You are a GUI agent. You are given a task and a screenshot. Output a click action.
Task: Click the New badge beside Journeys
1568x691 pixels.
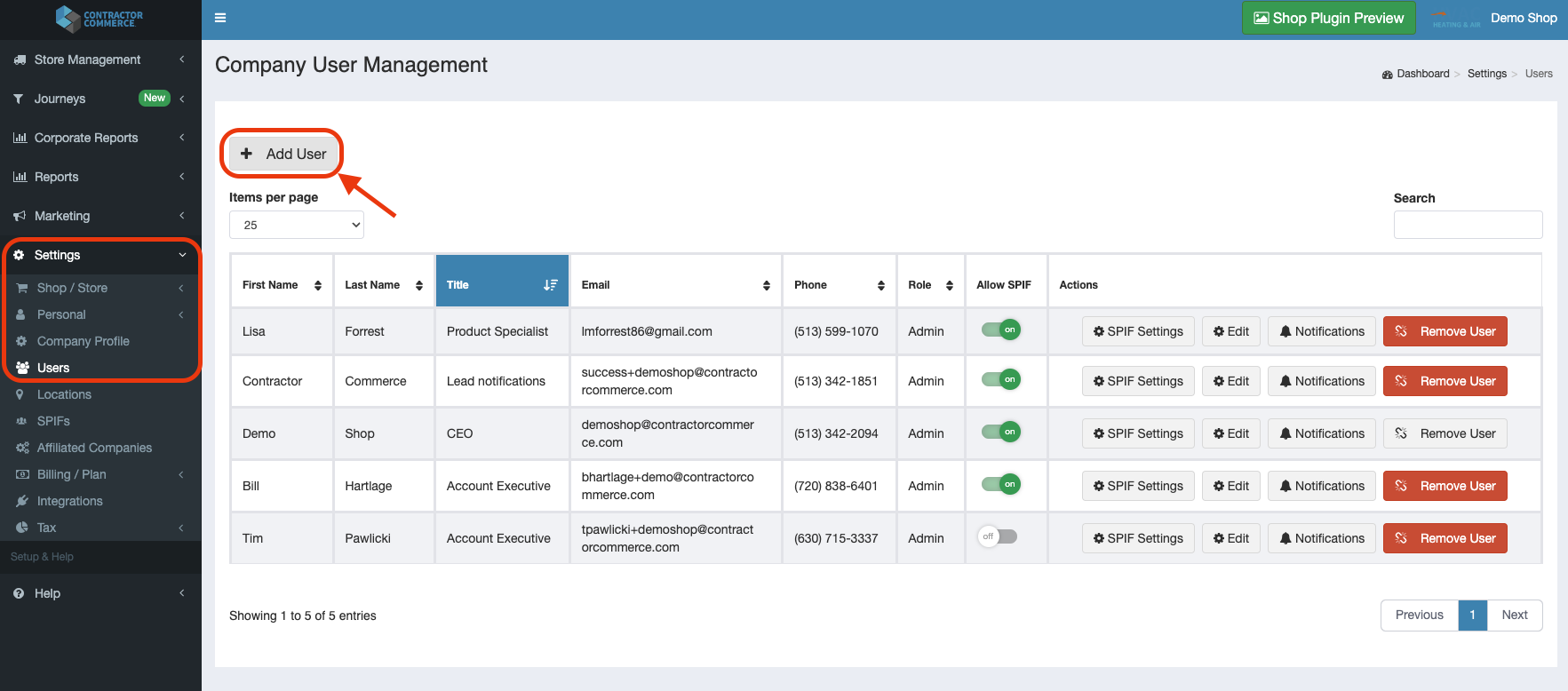pos(155,98)
